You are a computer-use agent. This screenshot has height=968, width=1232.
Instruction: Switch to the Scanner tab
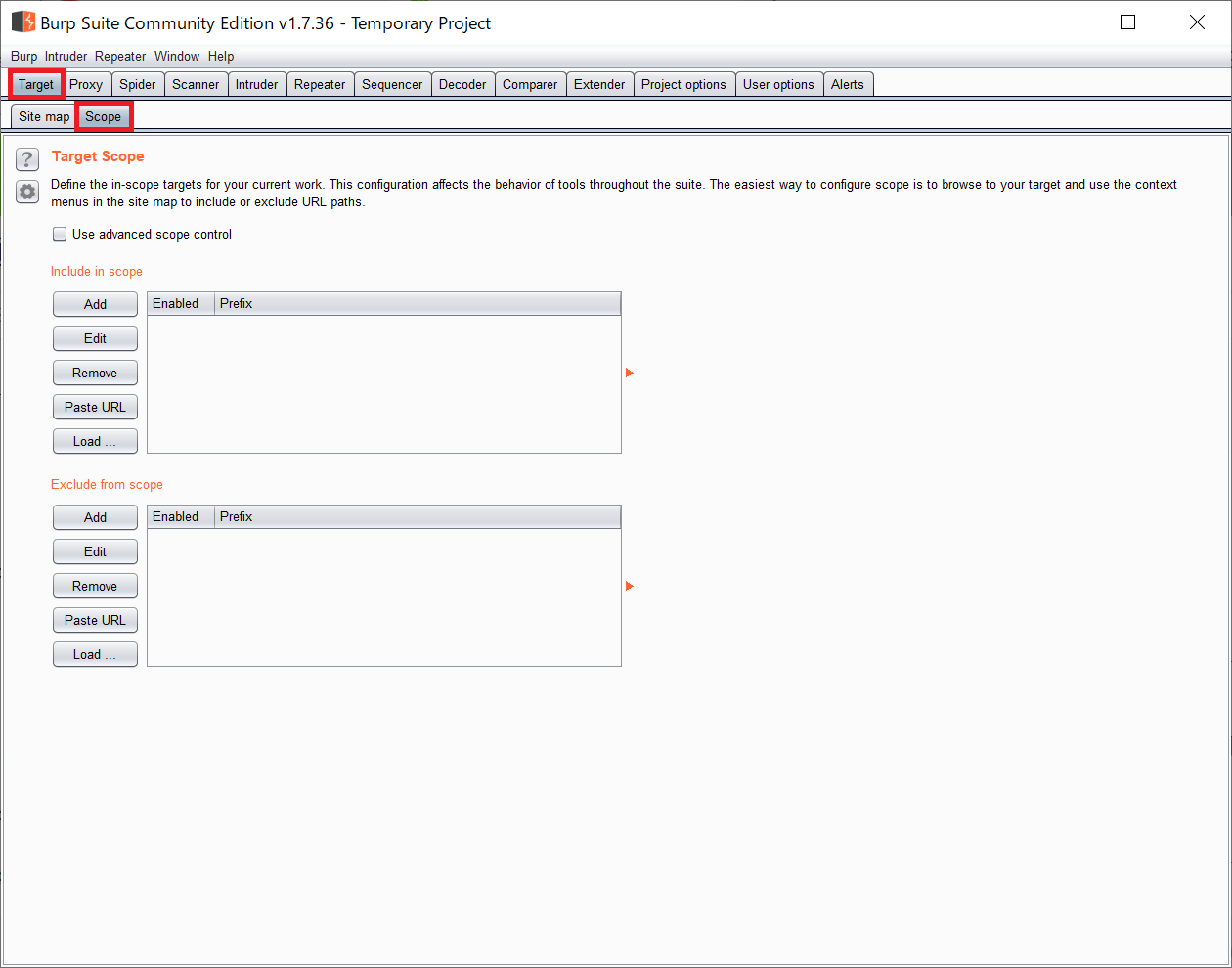[x=196, y=84]
